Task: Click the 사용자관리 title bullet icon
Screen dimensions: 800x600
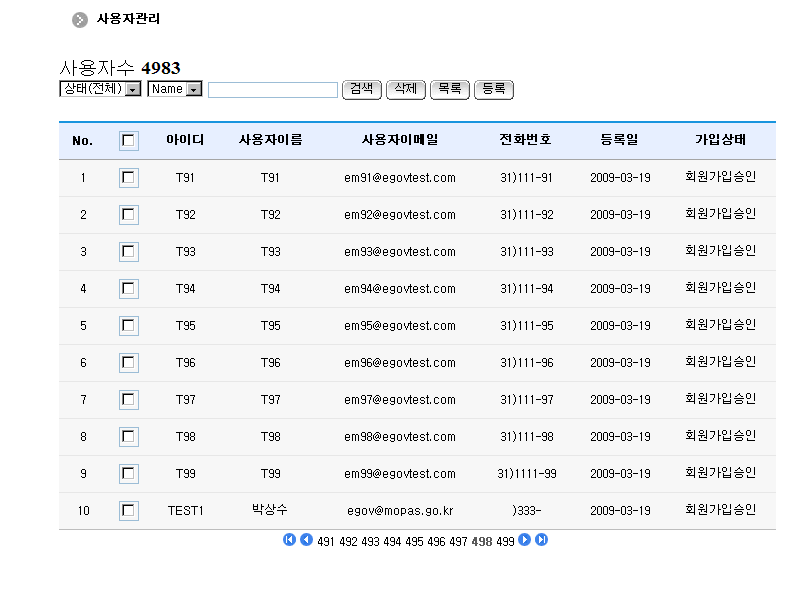Action: point(80,20)
